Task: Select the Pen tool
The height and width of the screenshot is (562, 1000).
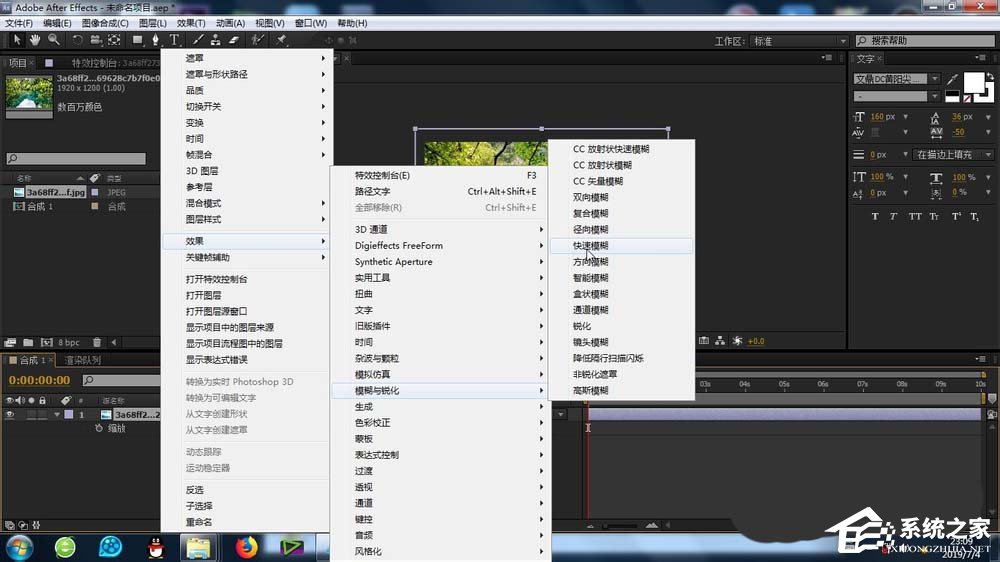Action: click(x=155, y=40)
